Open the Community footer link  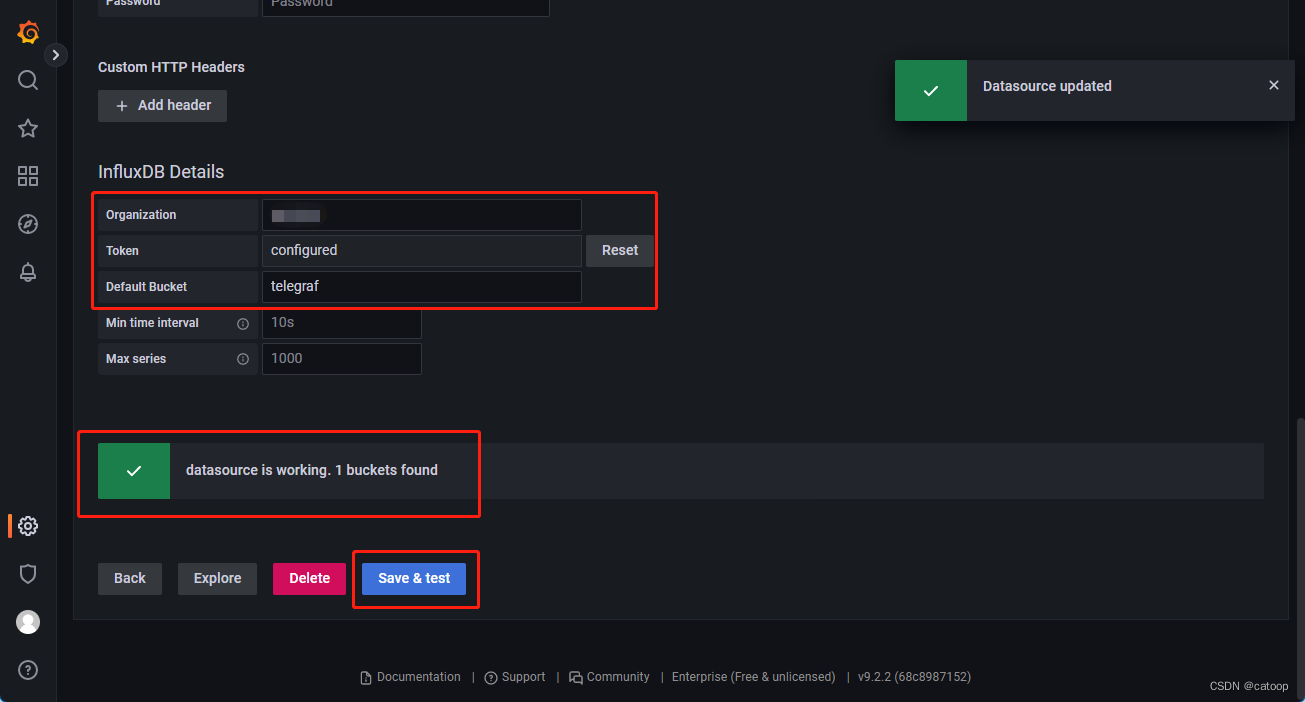coord(609,677)
